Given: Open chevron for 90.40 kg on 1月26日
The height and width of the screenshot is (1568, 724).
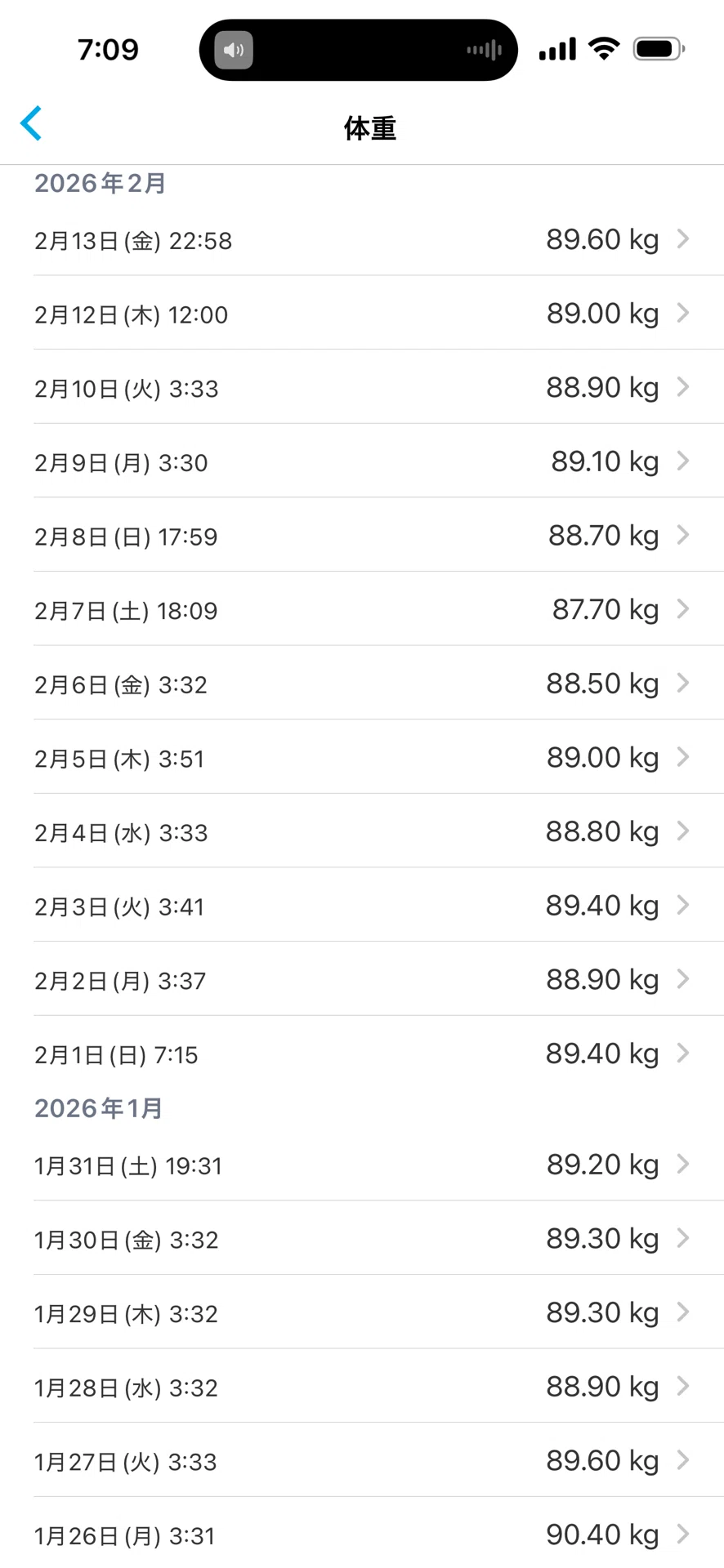Looking at the screenshot, I should click(683, 1534).
